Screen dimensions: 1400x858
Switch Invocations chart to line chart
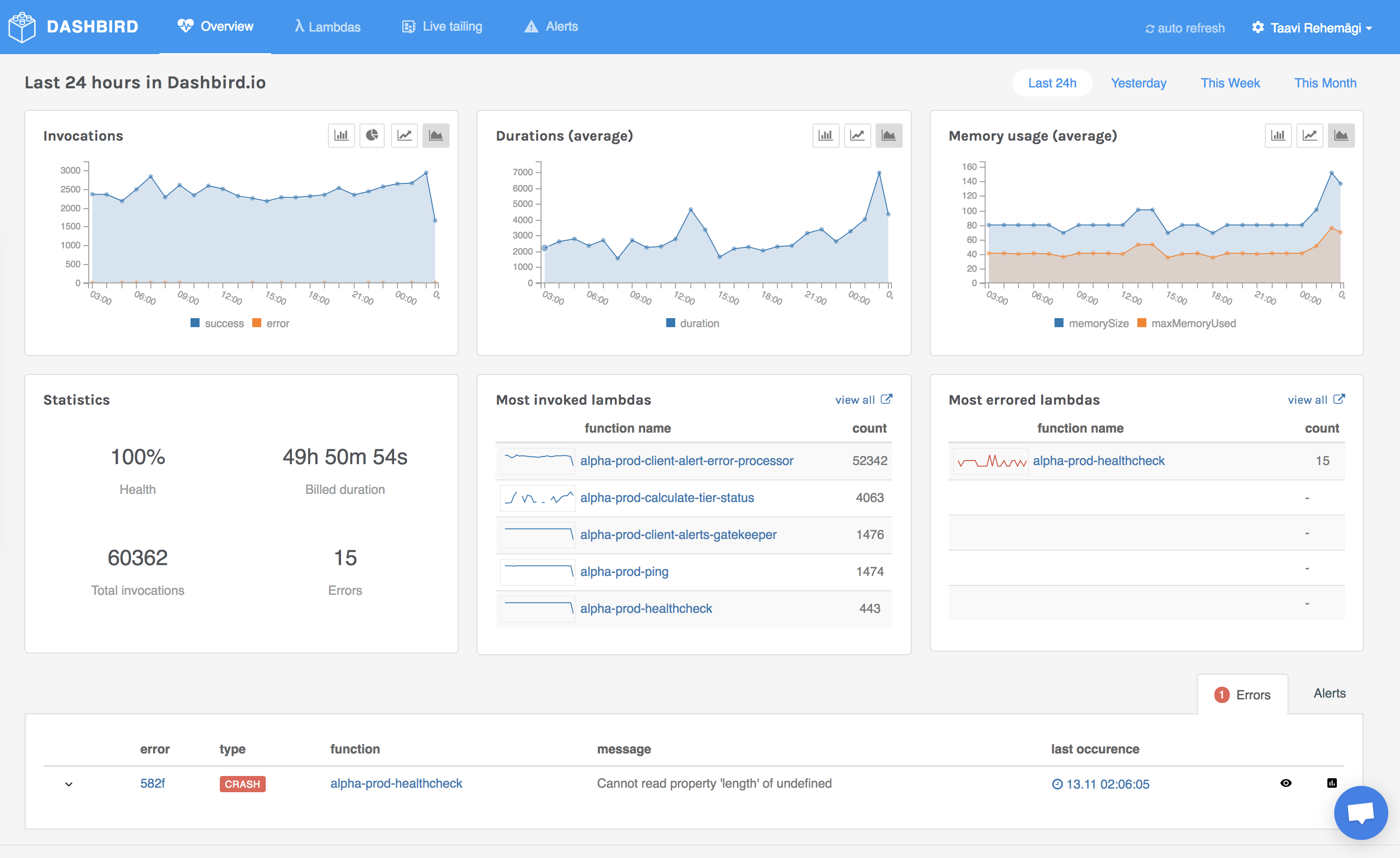point(404,135)
